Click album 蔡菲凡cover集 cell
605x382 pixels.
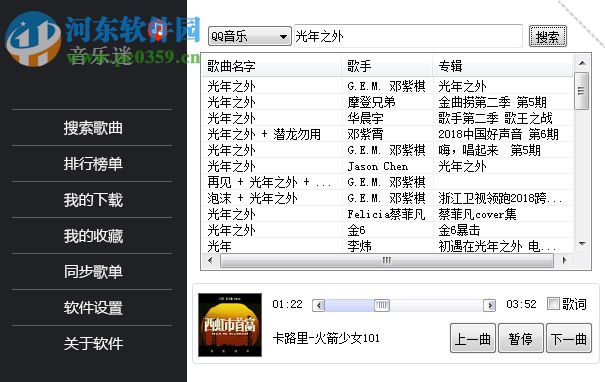point(477,214)
